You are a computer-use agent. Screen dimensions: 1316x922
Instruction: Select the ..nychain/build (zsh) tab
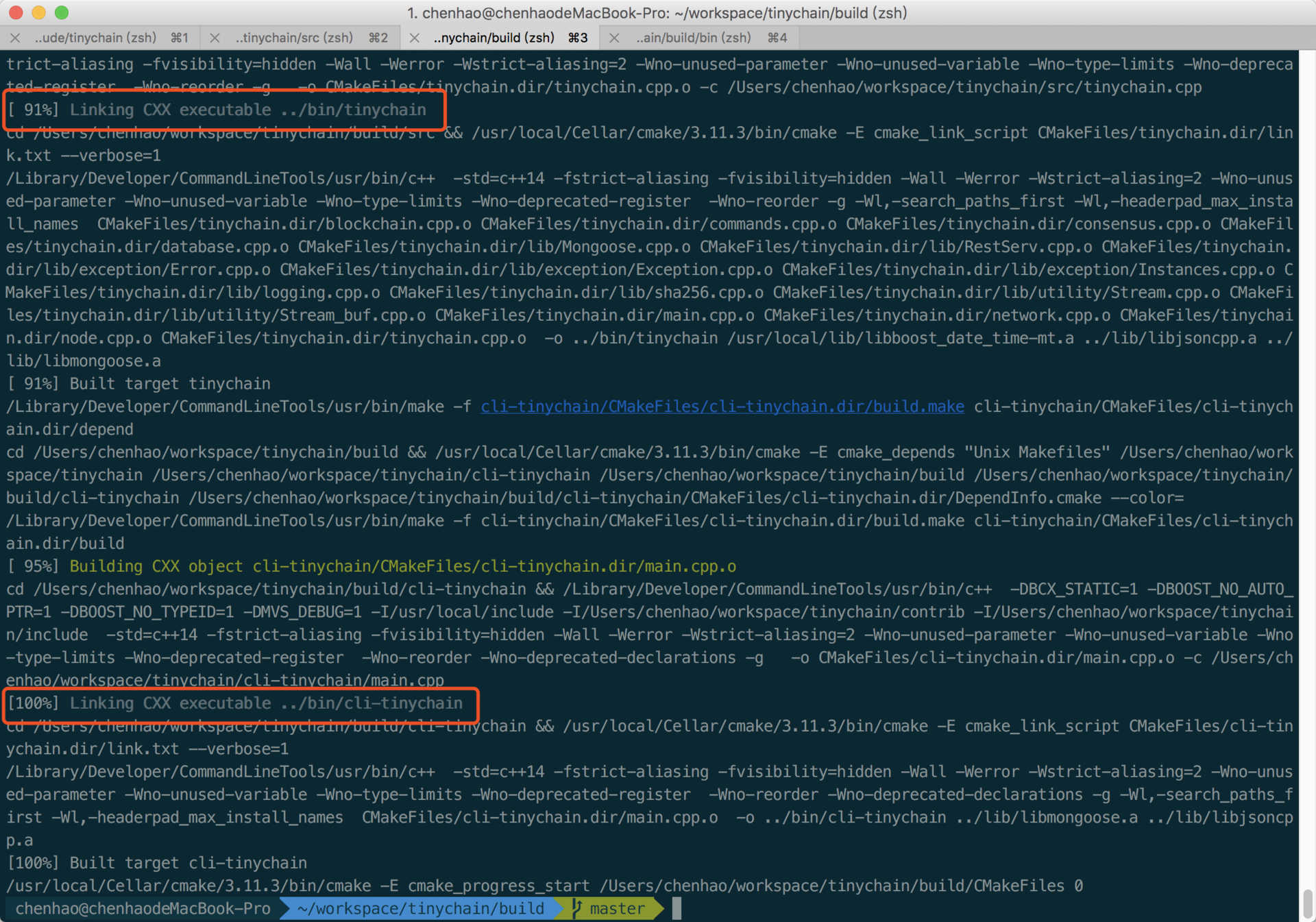(494, 38)
